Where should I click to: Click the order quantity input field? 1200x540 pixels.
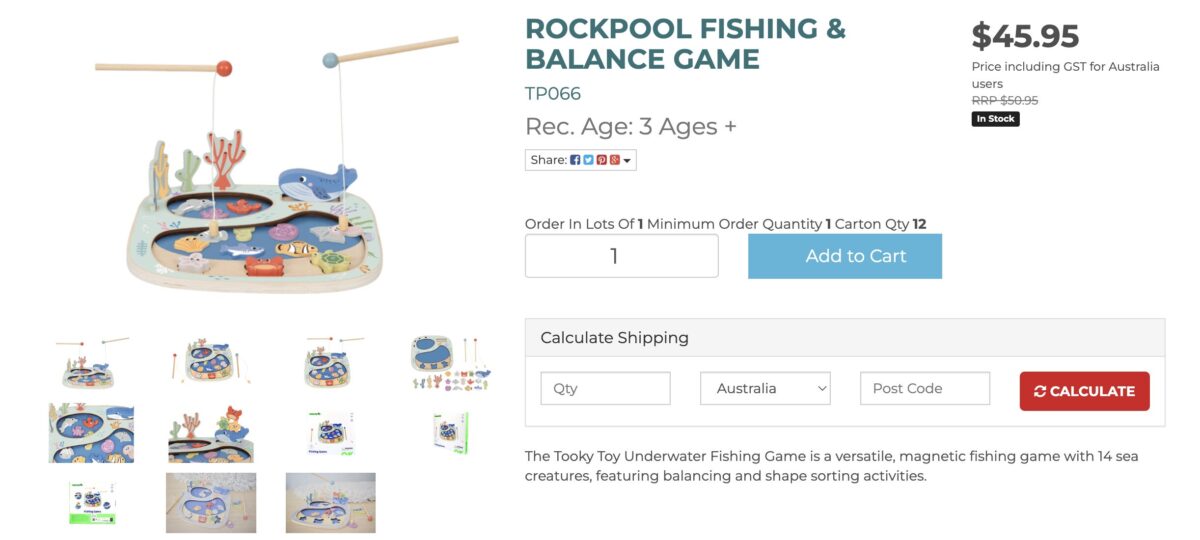coord(621,256)
